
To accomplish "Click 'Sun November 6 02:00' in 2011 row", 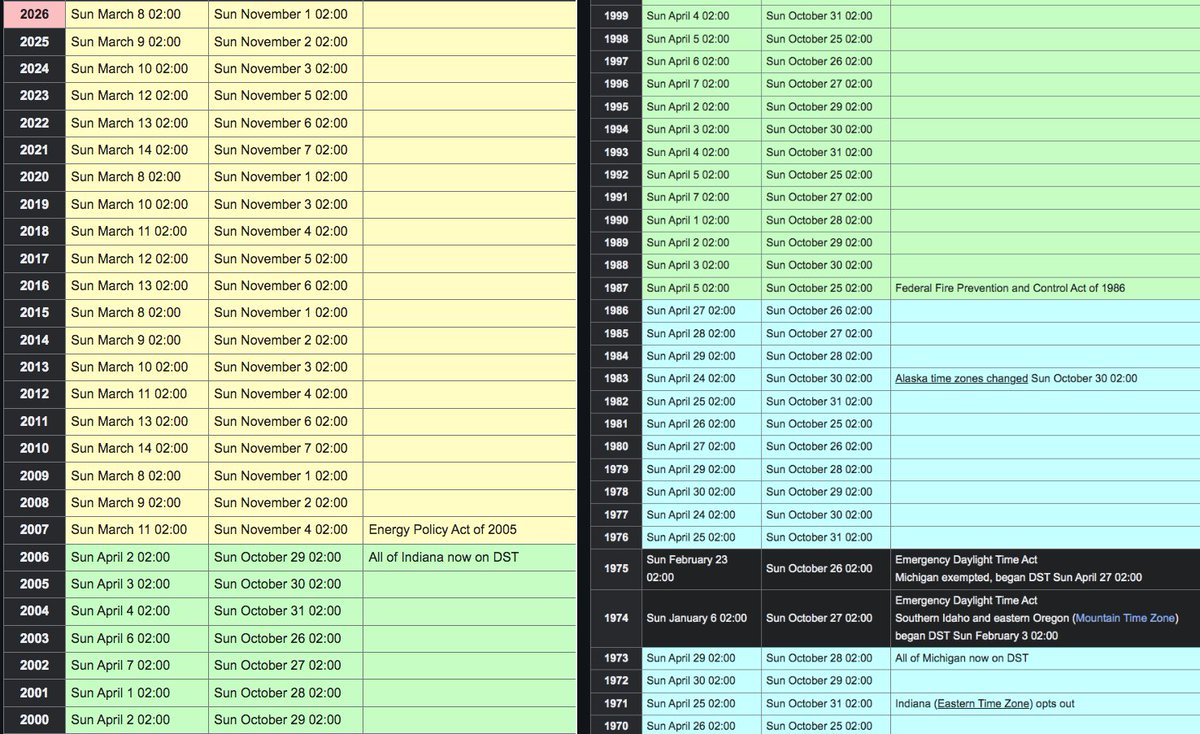I will pyautogui.click(x=281, y=421).
